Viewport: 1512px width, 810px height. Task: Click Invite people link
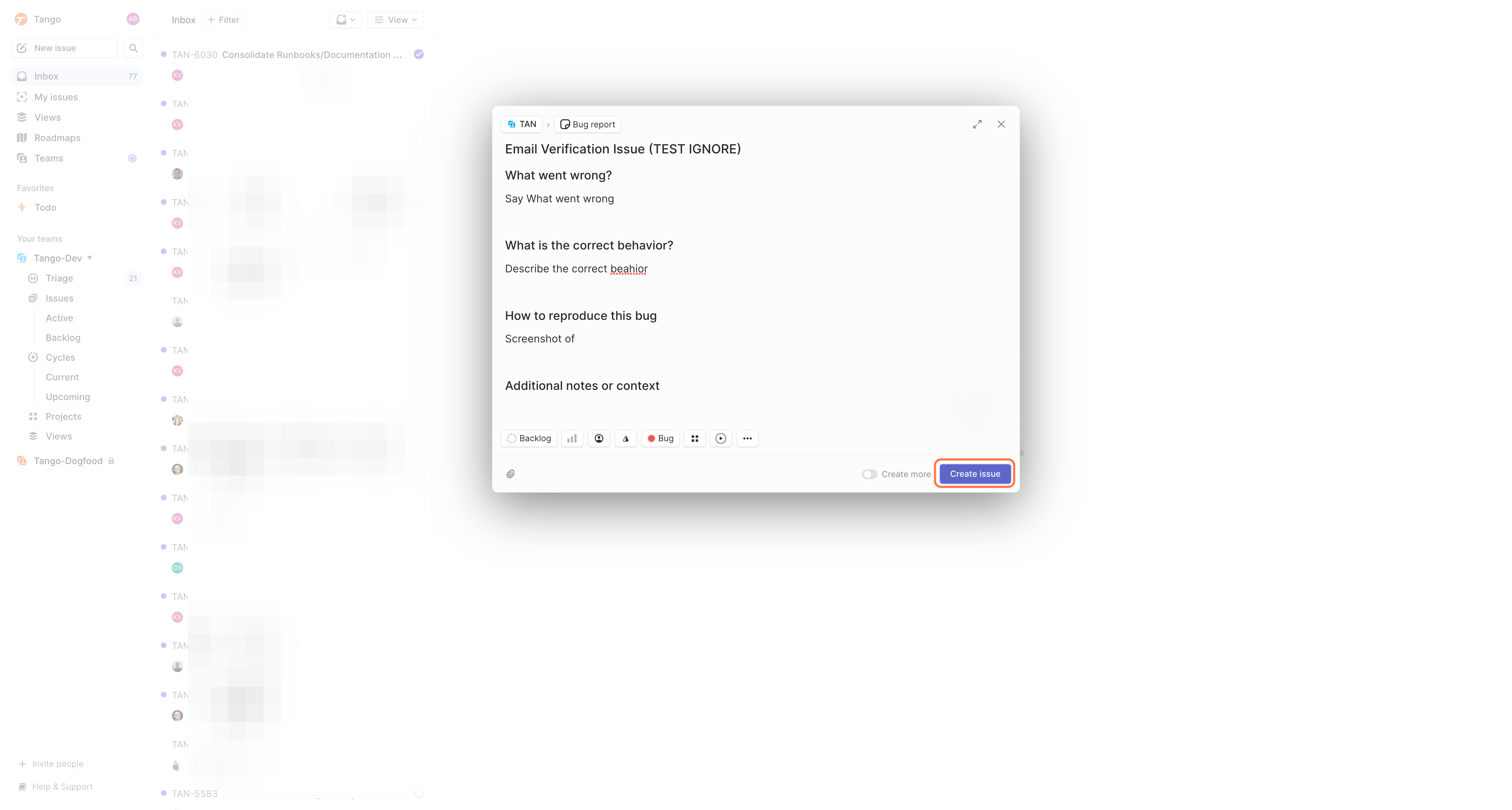(x=51, y=764)
